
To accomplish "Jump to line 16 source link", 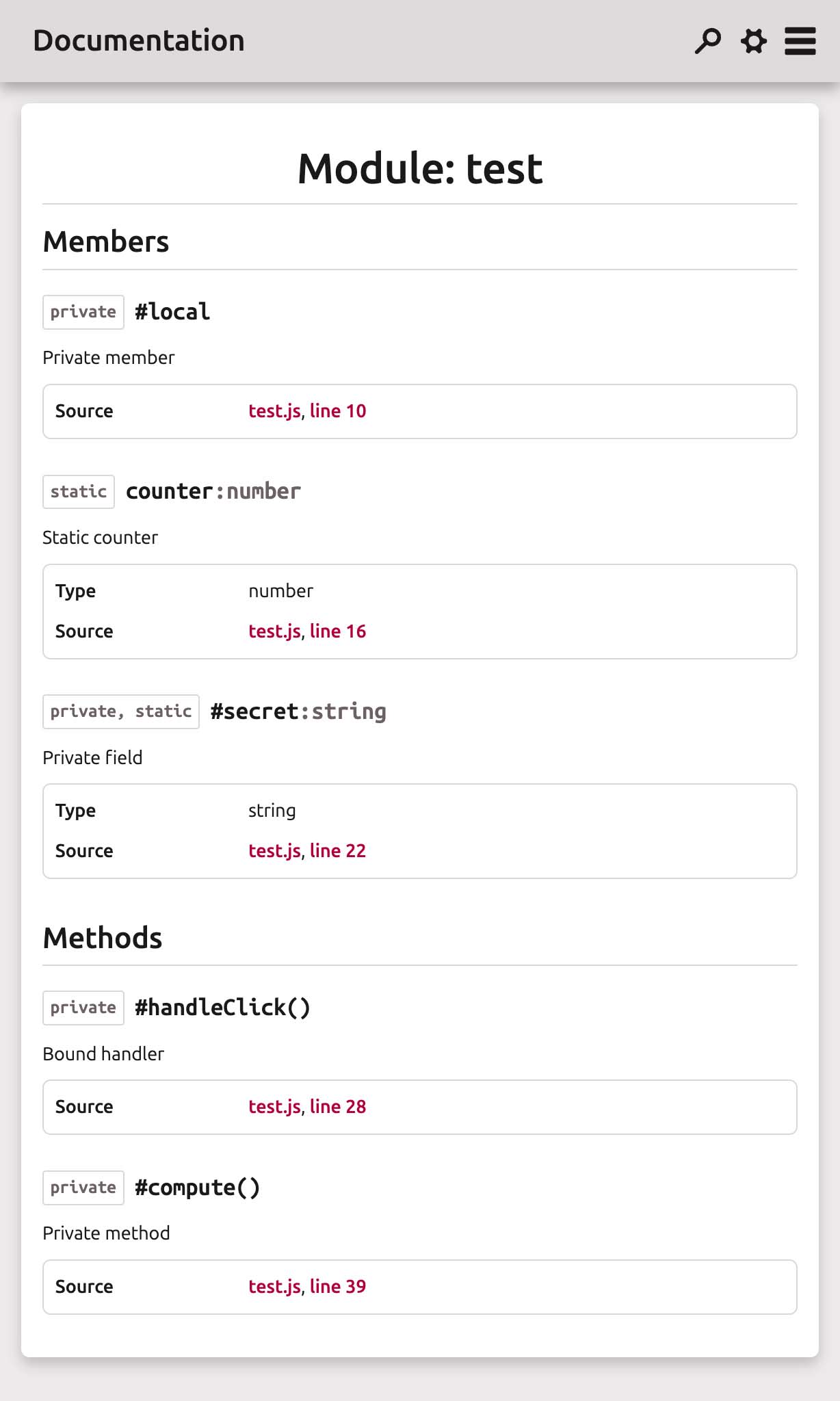I will [x=338, y=631].
